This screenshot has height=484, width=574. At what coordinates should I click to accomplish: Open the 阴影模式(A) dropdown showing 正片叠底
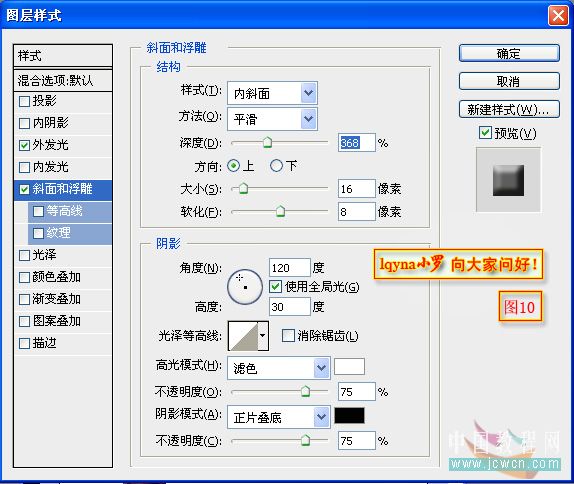pyautogui.click(x=279, y=417)
